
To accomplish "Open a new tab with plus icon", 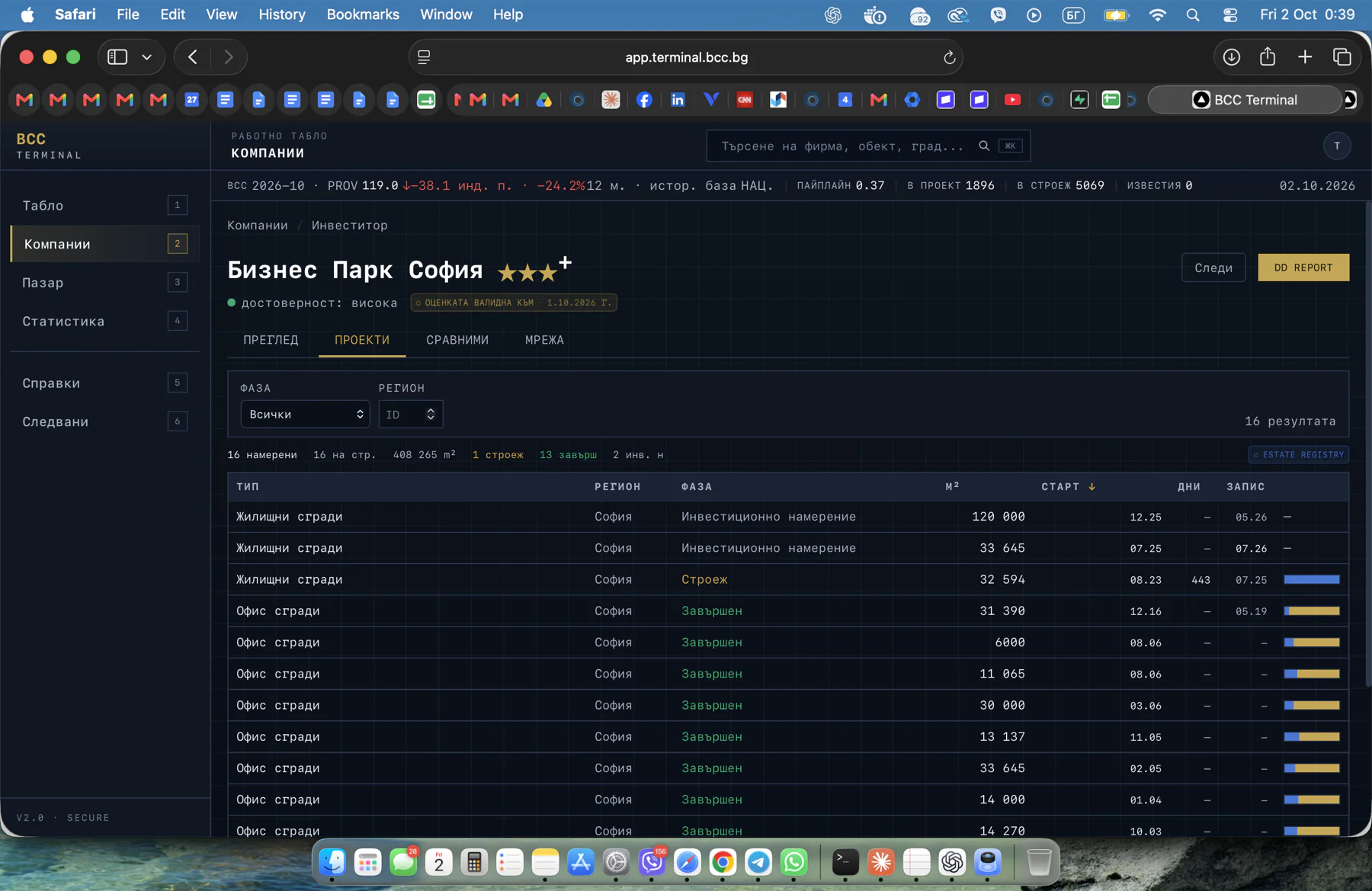I will click(x=1305, y=57).
